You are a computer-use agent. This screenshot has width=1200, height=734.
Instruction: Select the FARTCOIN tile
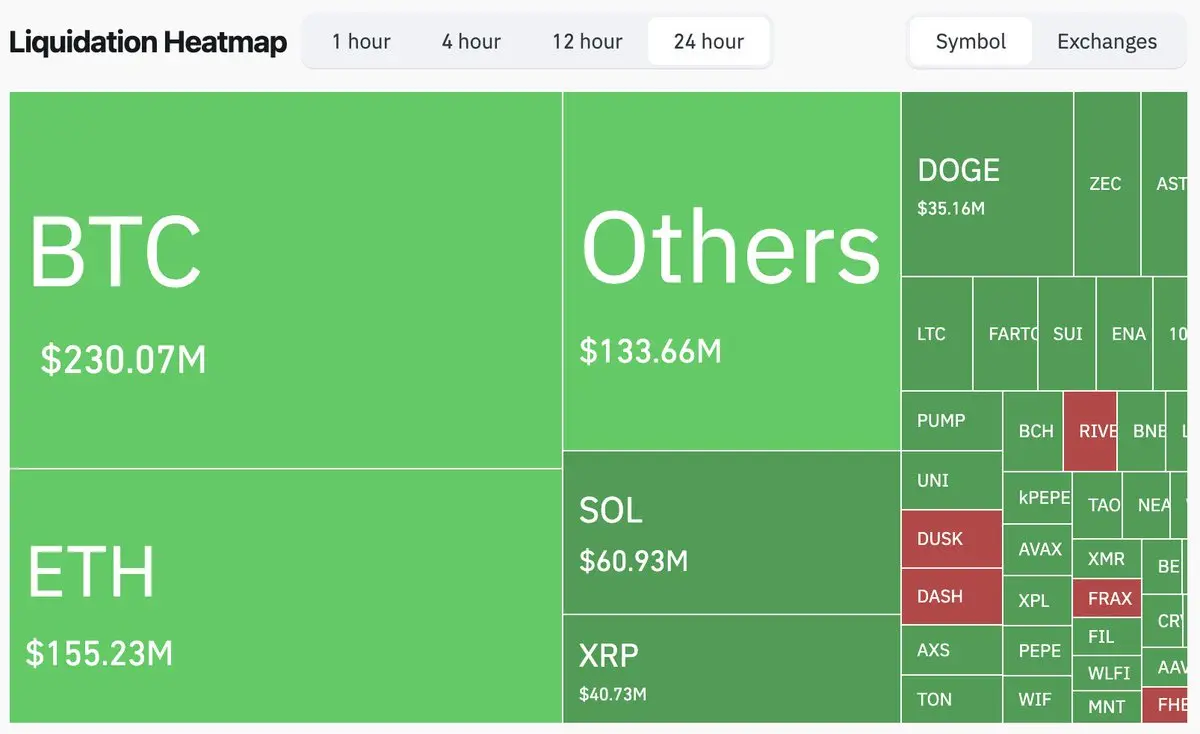point(1006,334)
